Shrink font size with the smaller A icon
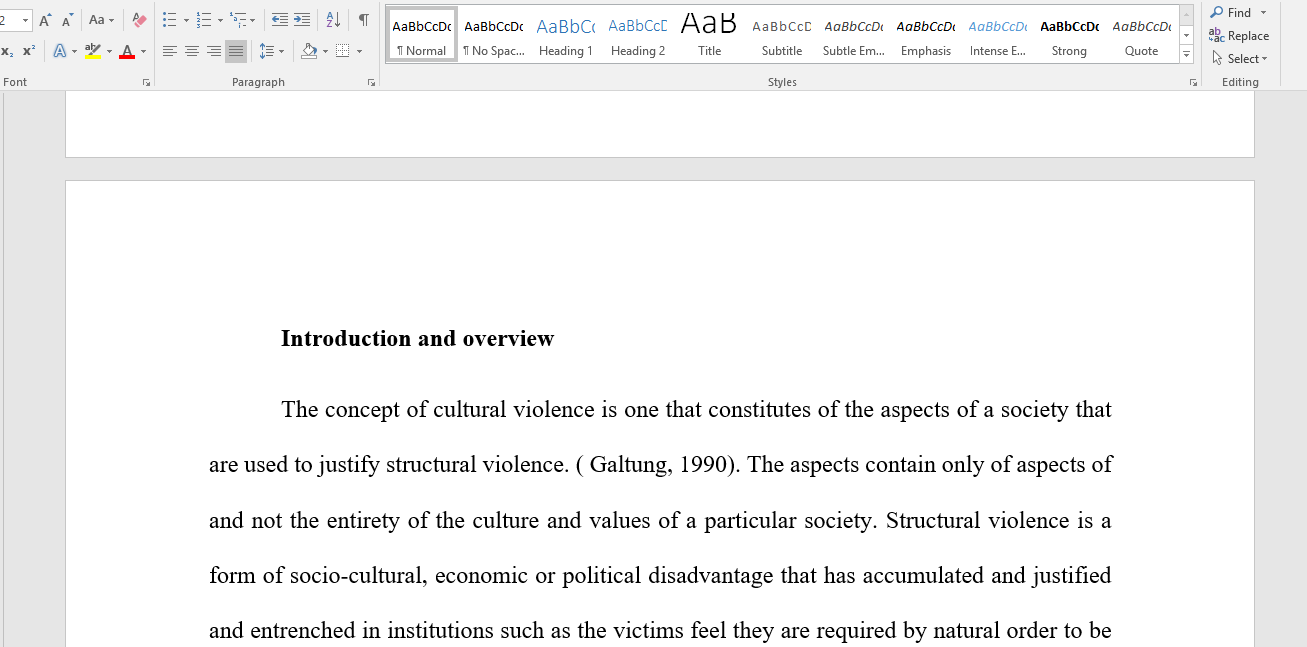This screenshot has height=647, width=1307. tap(68, 20)
